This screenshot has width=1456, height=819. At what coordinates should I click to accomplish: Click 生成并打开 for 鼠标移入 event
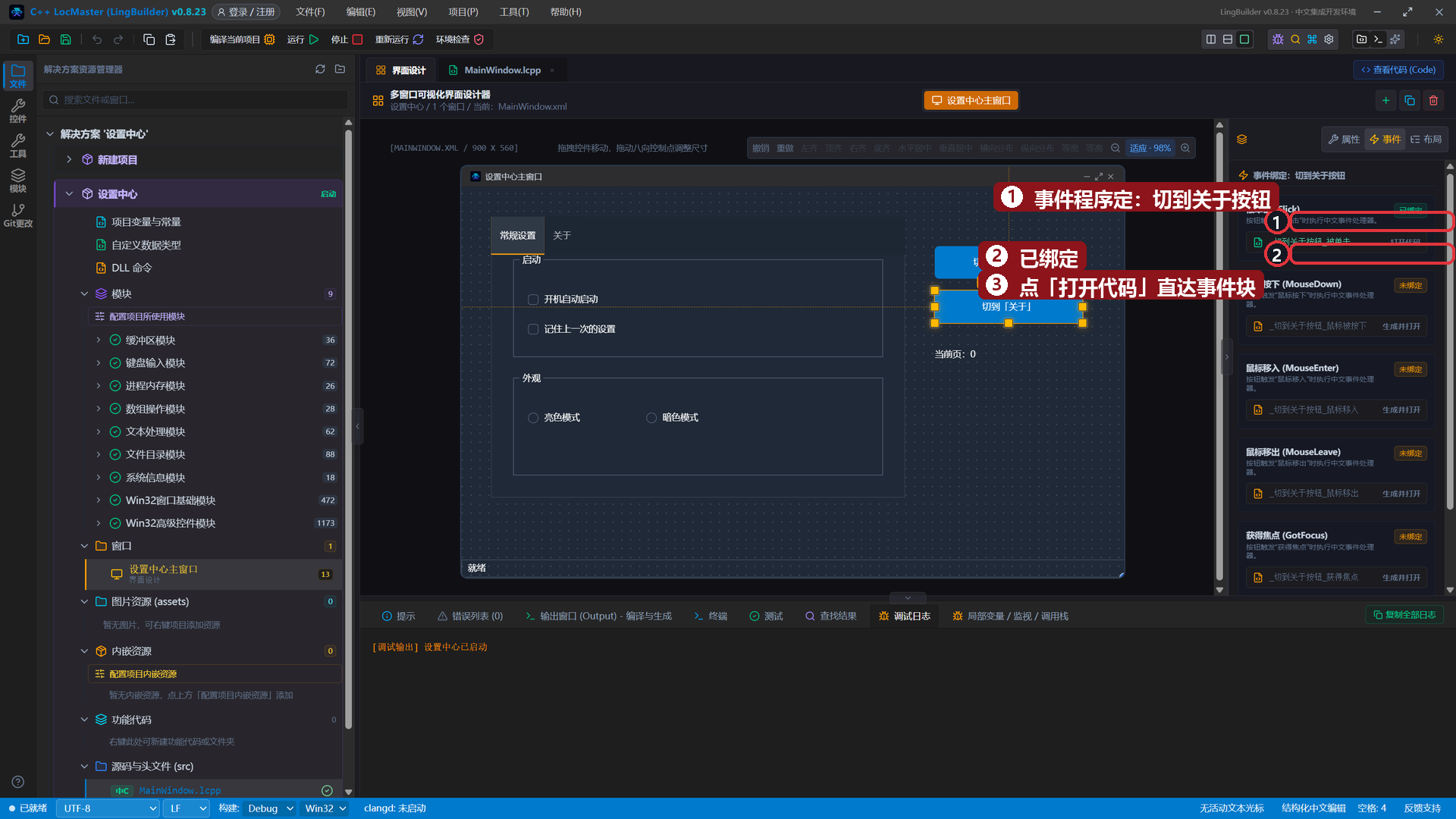tap(1401, 410)
